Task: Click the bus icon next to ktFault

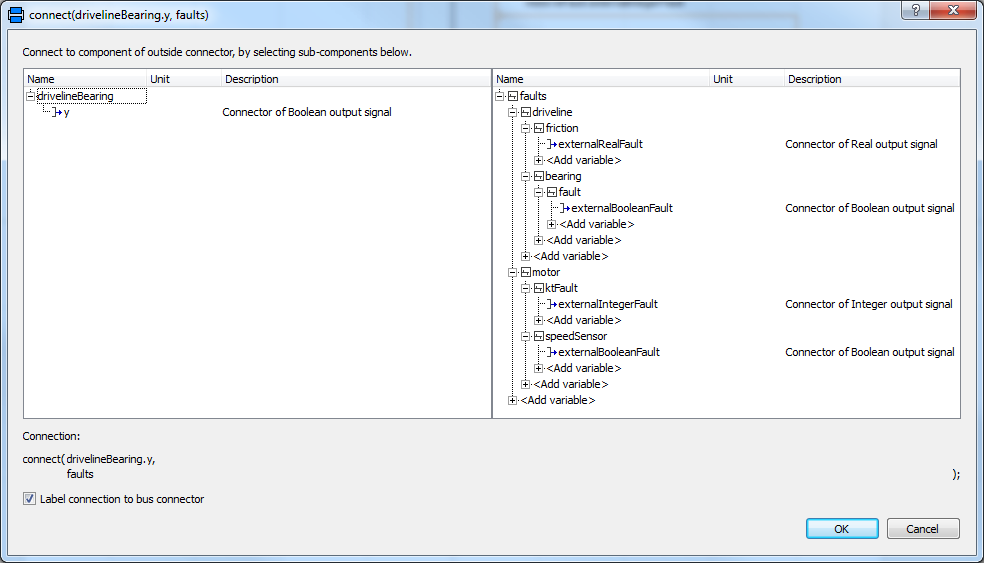Action: click(x=539, y=288)
